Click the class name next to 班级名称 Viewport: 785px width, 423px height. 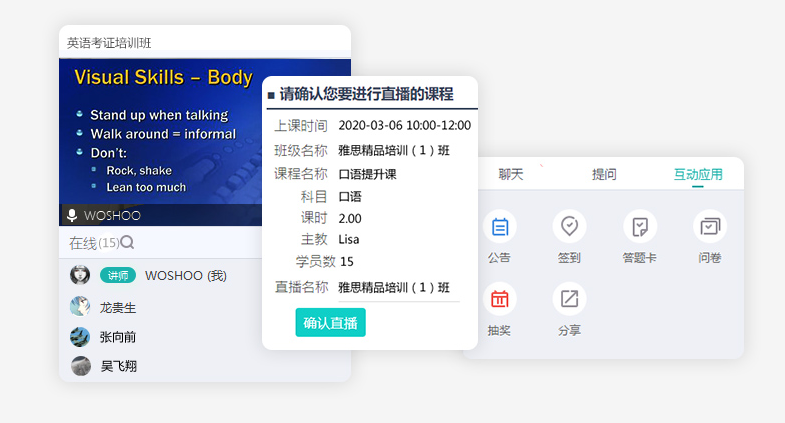click(394, 150)
